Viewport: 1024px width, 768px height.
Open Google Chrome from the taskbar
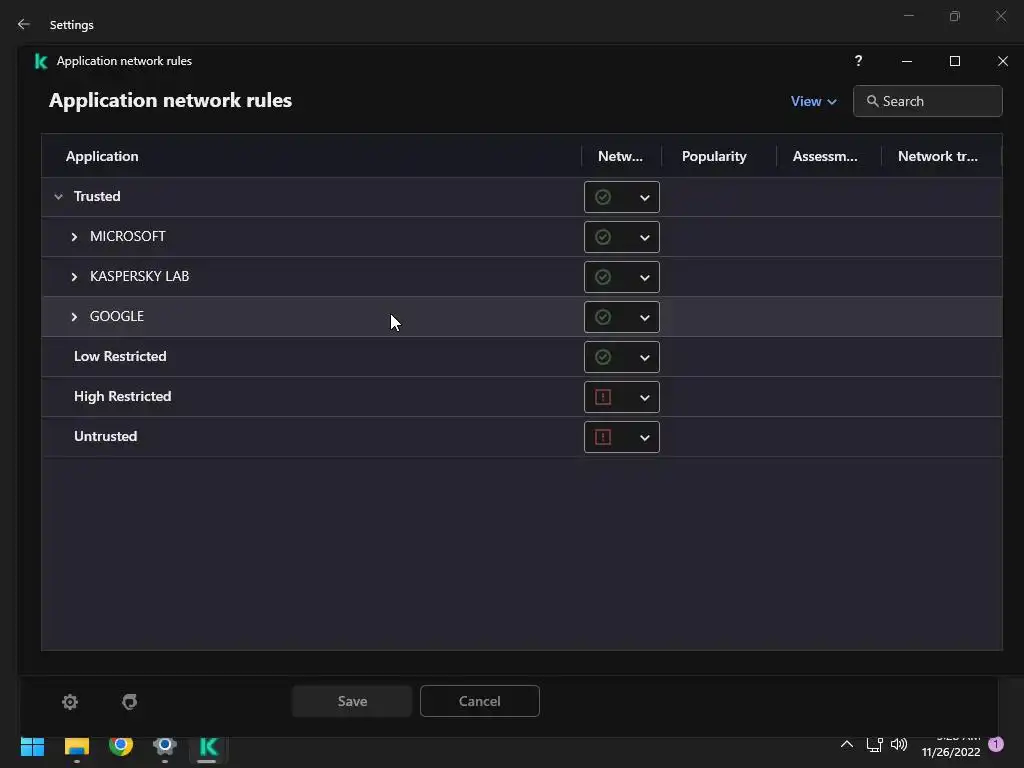(x=121, y=745)
